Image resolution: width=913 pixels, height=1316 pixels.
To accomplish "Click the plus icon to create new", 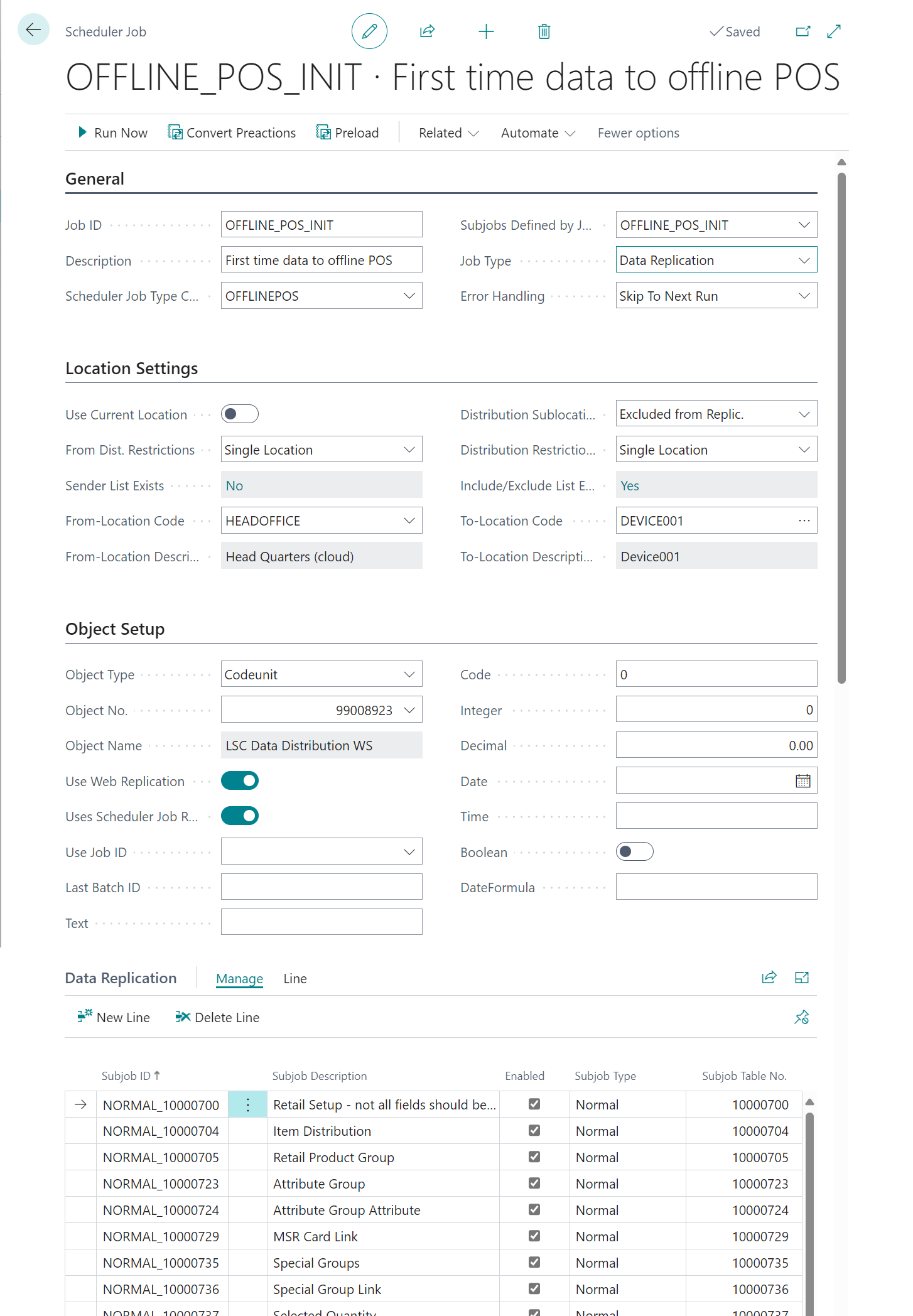I will pyautogui.click(x=486, y=31).
